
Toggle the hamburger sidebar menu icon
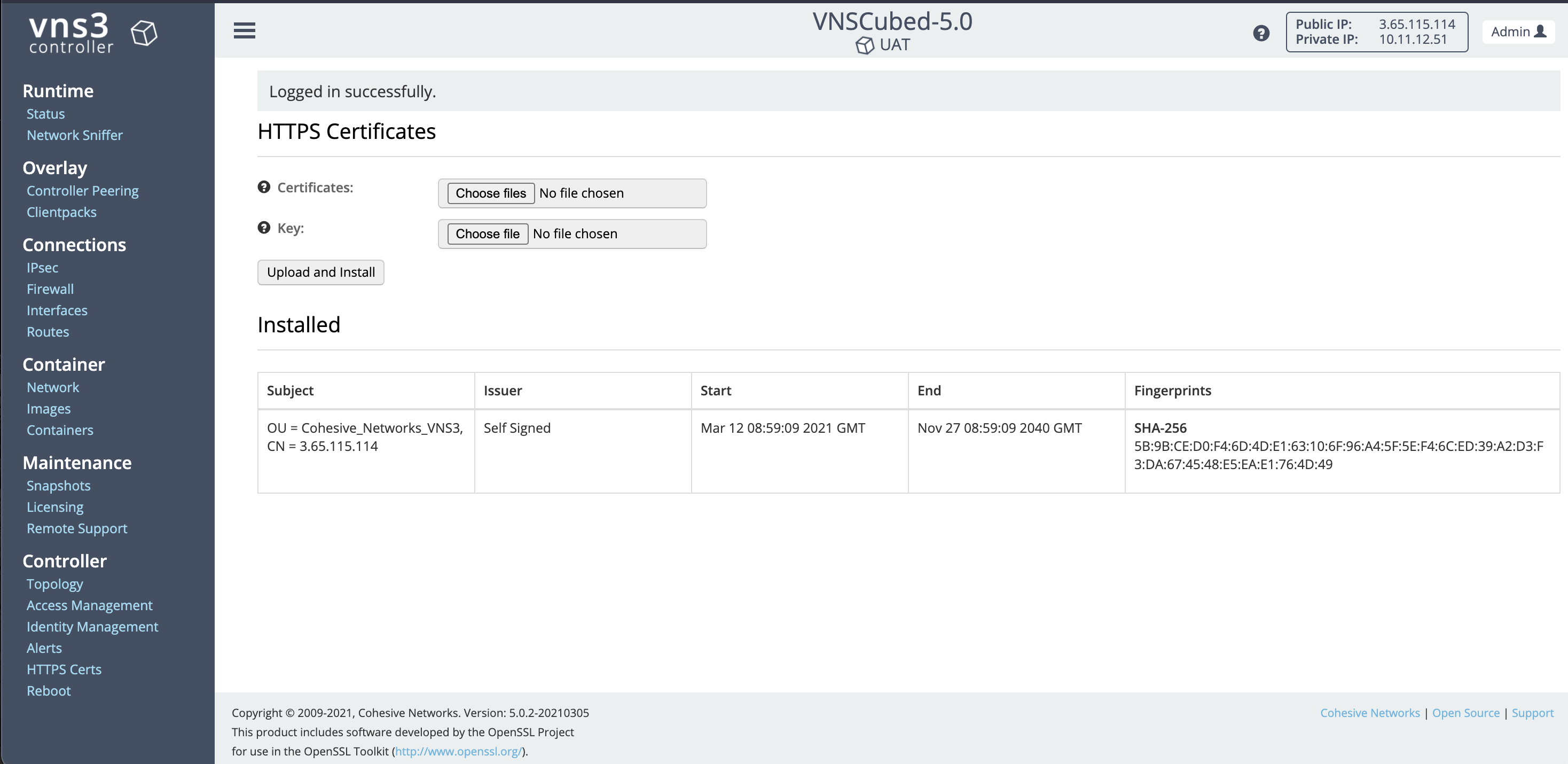244,30
